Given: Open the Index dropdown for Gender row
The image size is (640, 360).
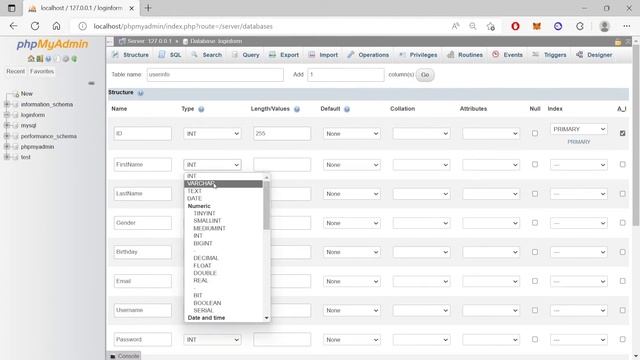Looking at the screenshot, I should (578, 223).
